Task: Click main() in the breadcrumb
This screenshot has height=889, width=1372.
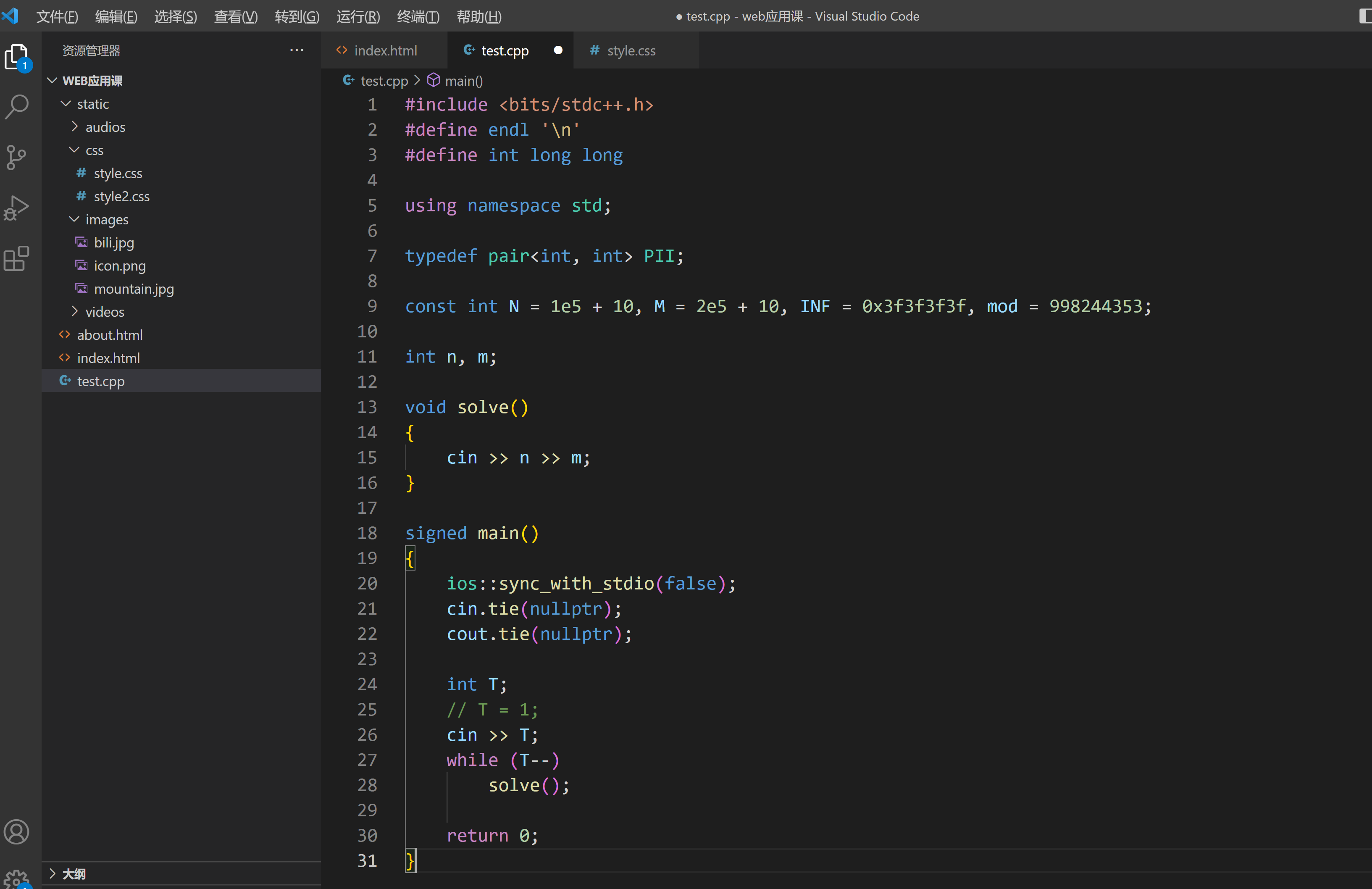Action: (x=463, y=81)
